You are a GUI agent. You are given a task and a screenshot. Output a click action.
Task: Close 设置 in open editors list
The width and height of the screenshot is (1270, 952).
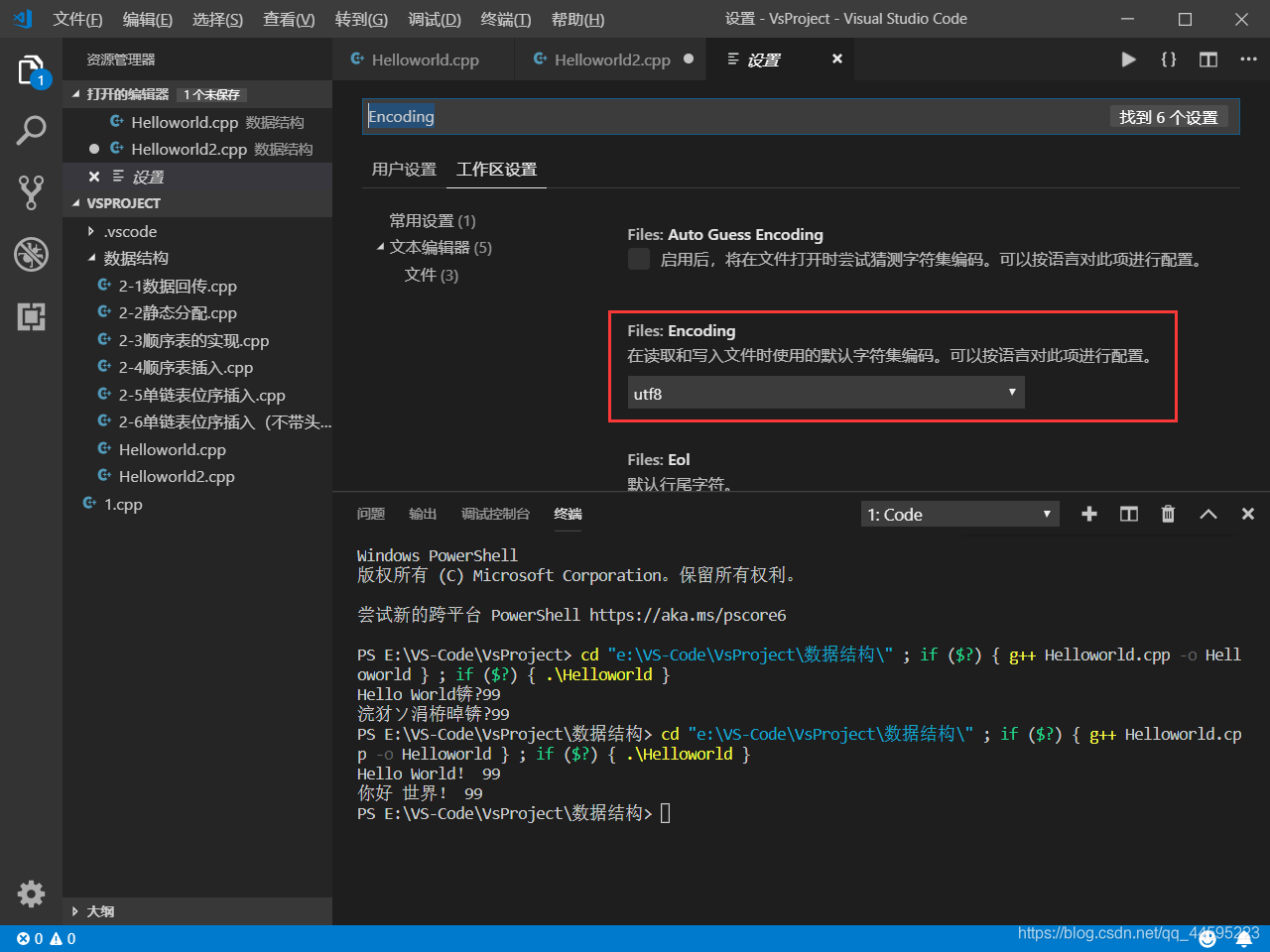(x=94, y=177)
